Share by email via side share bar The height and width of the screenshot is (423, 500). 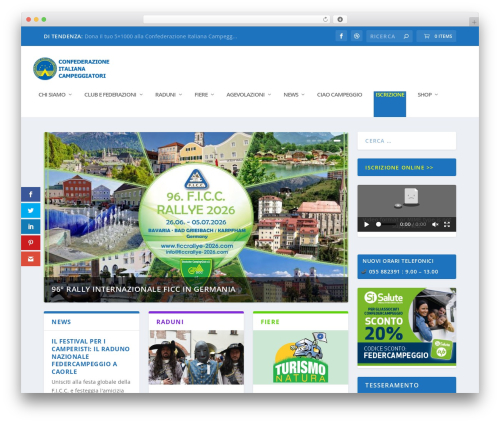tap(31, 259)
